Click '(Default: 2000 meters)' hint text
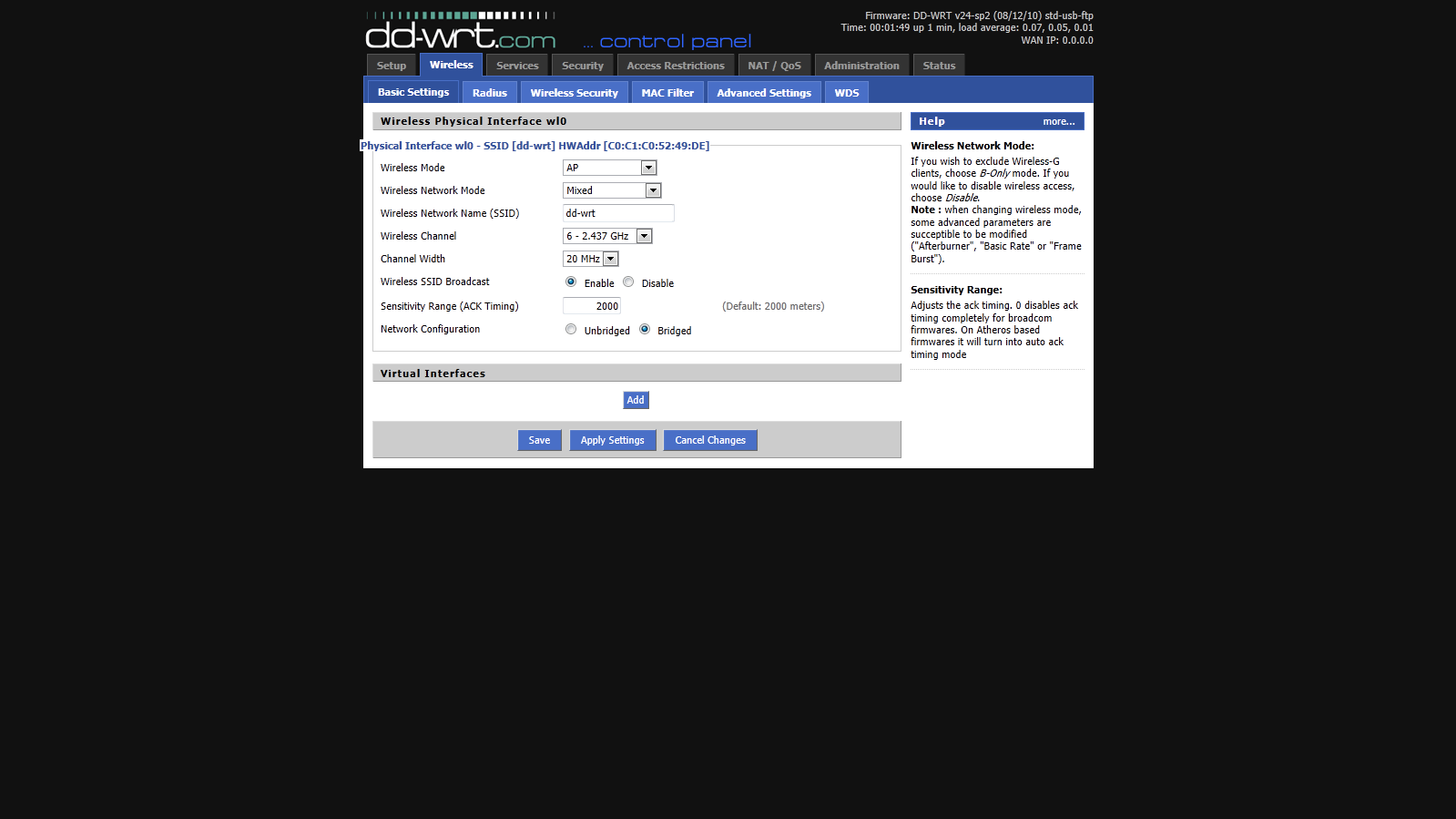The image size is (1456, 819). pyautogui.click(x=773, y=306)
